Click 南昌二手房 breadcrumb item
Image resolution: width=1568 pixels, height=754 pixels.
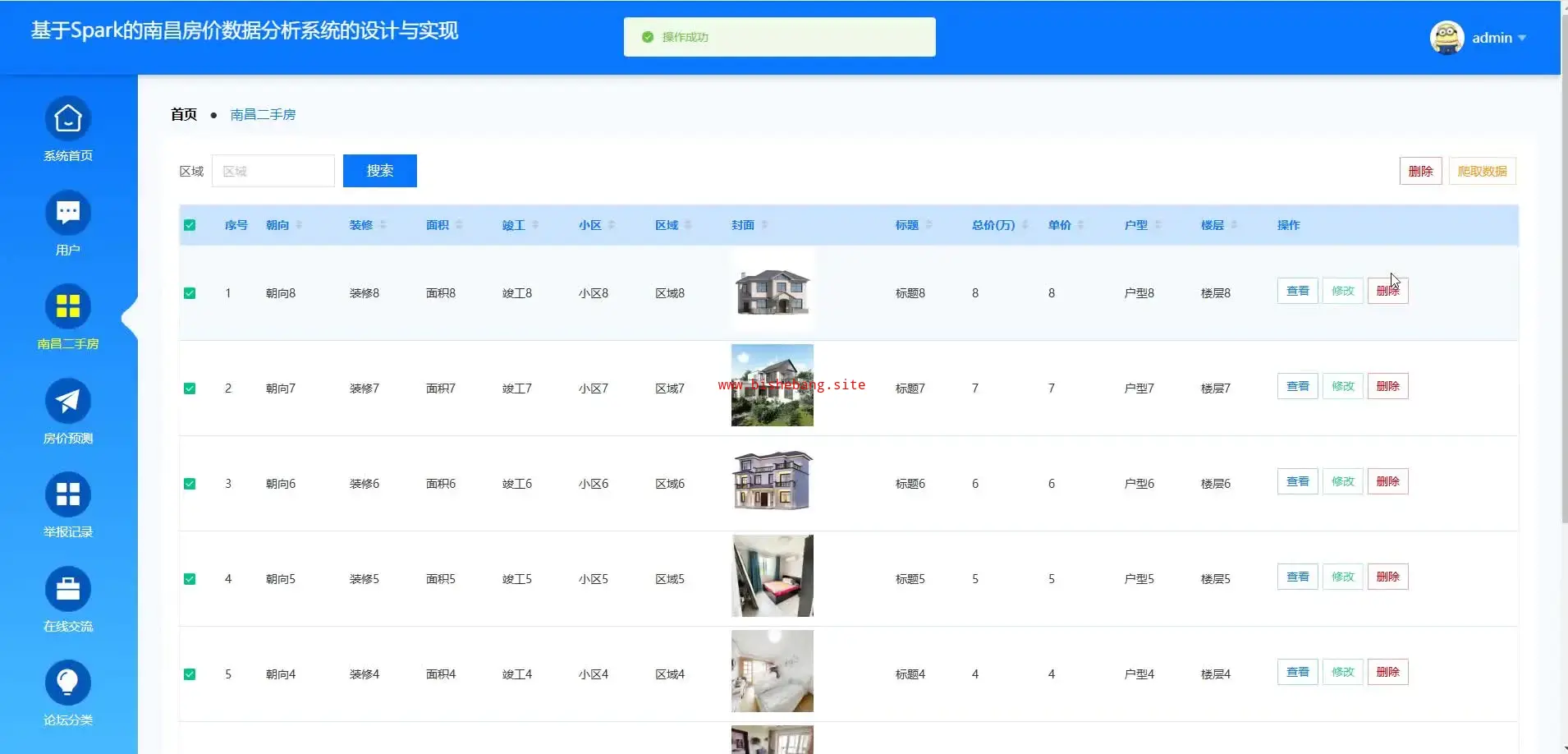[263, 114]
